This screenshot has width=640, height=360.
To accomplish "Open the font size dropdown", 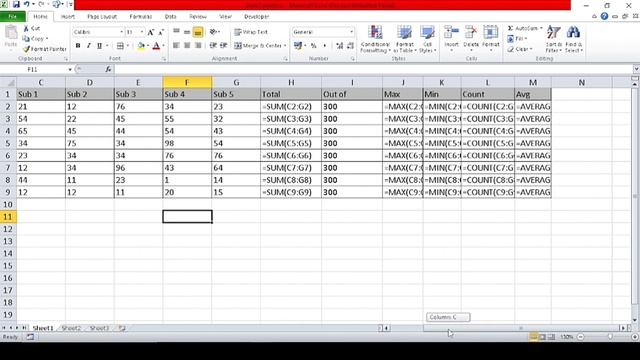I will pos(142,32).
